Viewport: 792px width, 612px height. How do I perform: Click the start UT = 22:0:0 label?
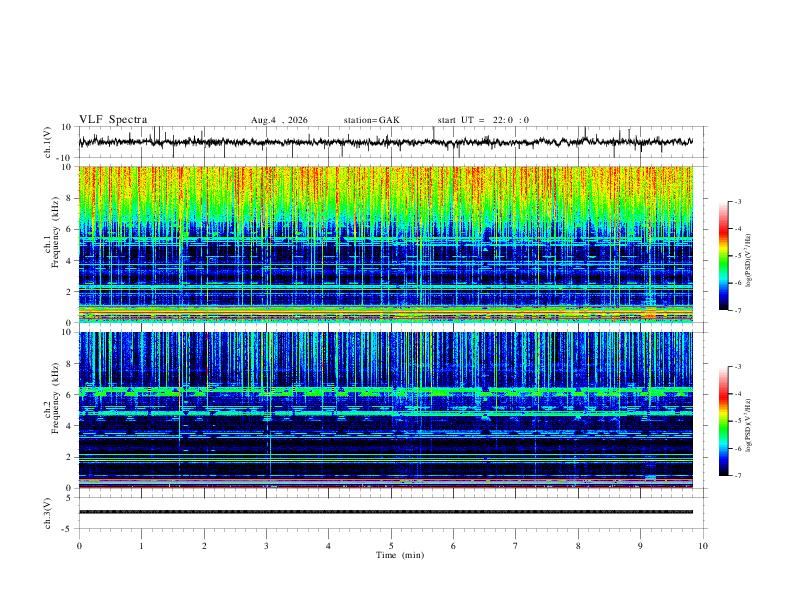(x=483, y=120)
